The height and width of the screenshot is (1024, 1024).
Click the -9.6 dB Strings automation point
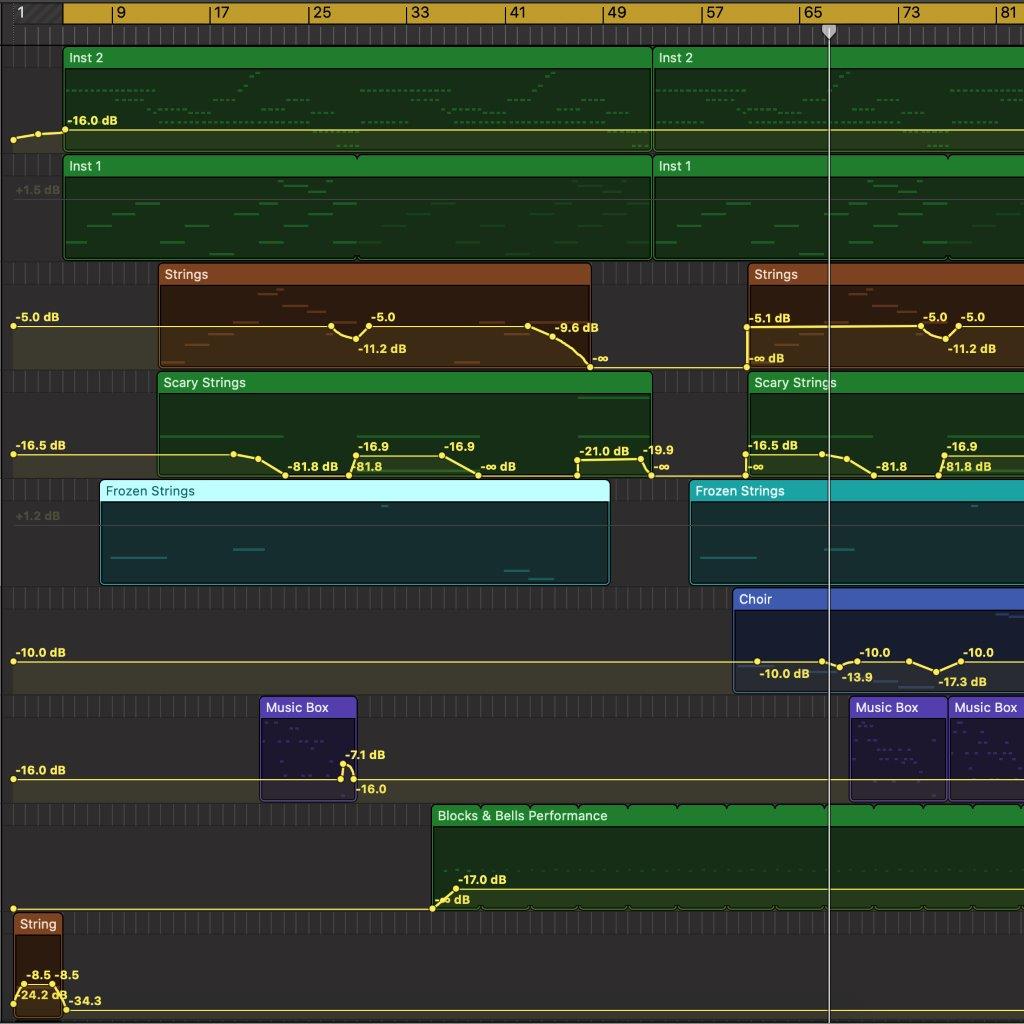(x=552, y=337)
